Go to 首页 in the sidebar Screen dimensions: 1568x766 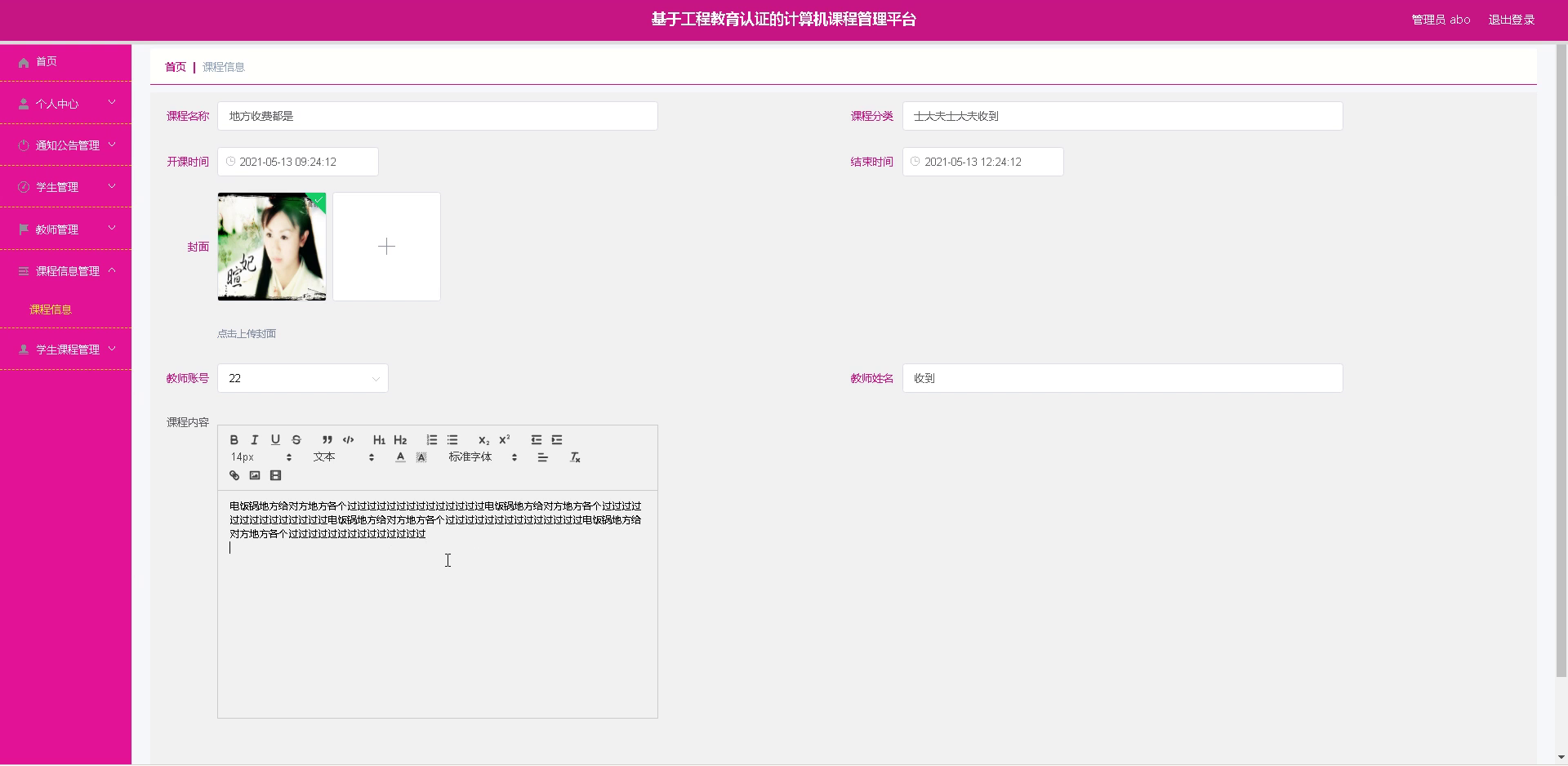coord(65,61)
